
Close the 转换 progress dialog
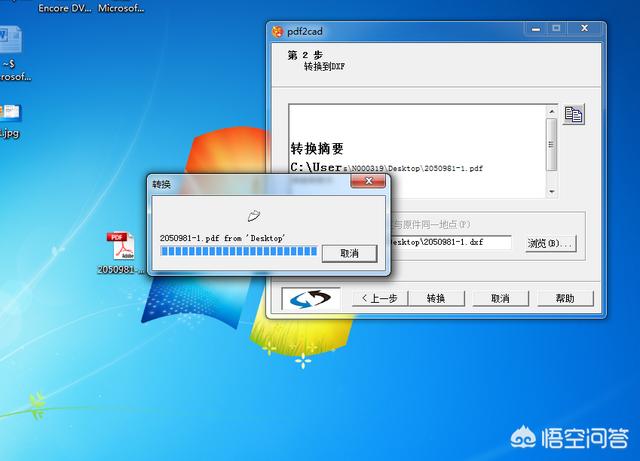coord(368,181)
